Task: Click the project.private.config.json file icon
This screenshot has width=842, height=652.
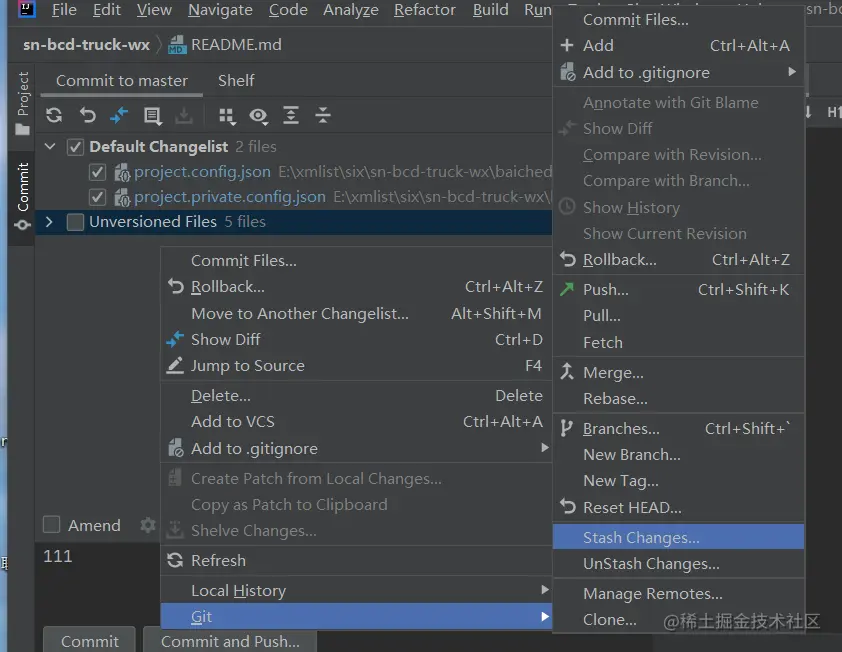Action: coord(122,197)
